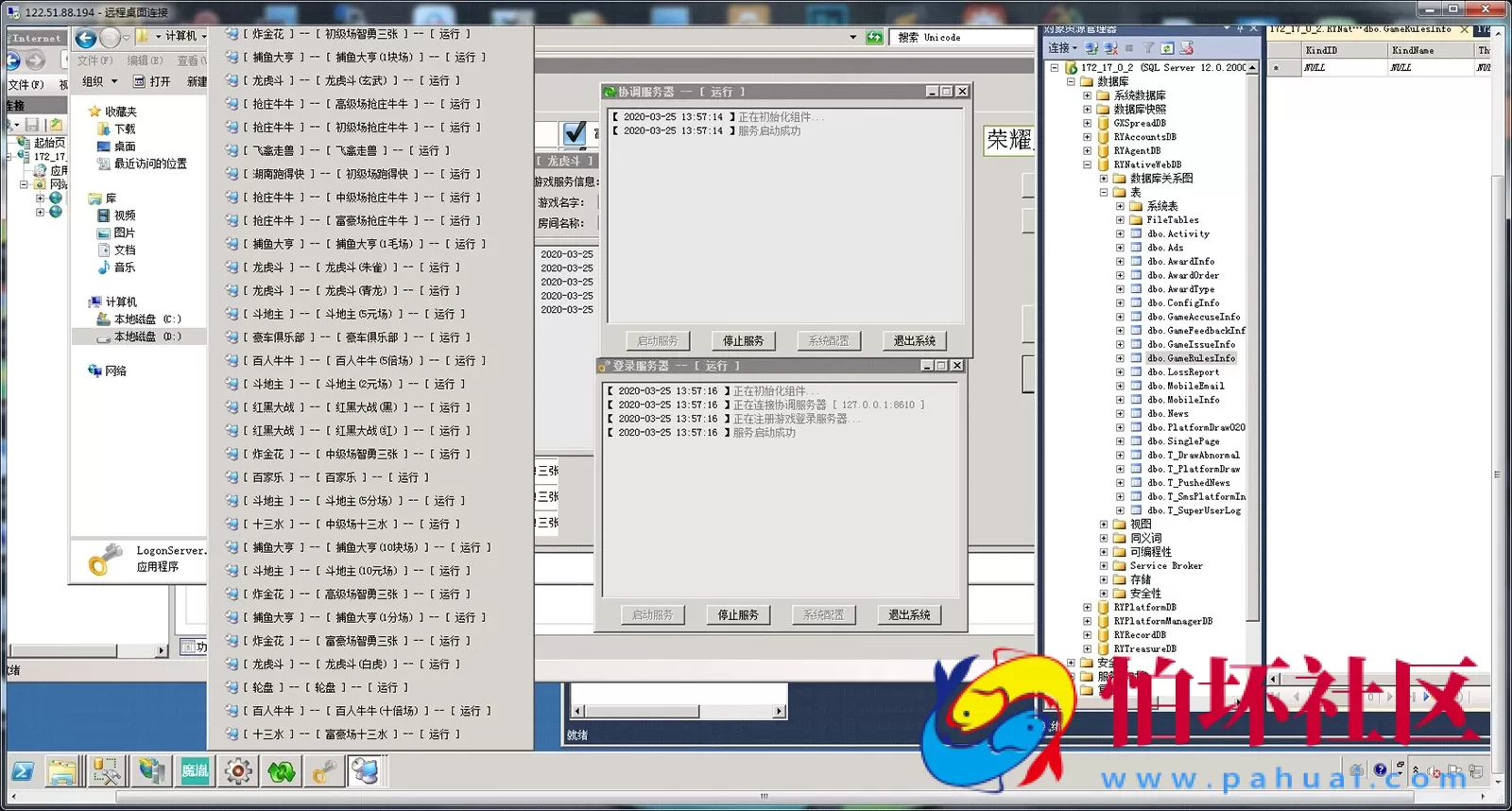Expand the RYAccountsDB database node

point(1087,137)
